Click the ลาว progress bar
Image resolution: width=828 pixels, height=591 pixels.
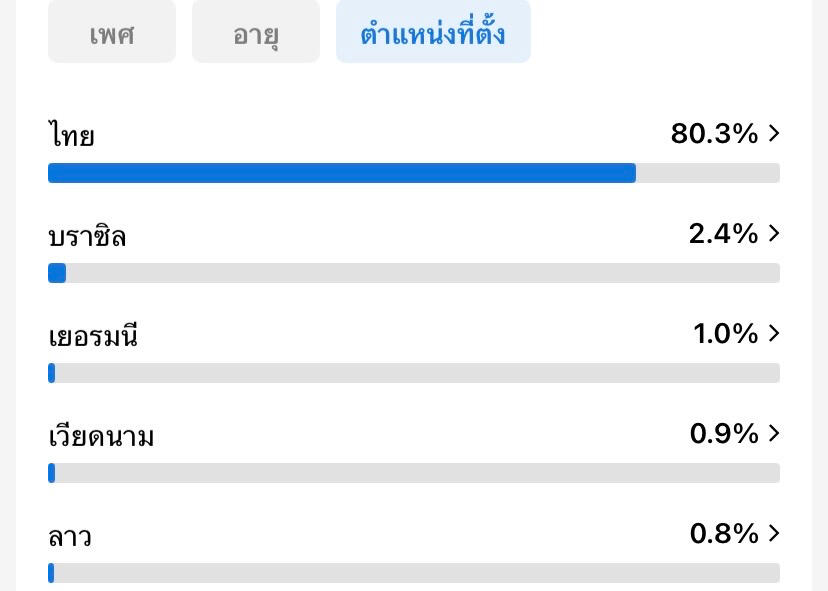(x=414, y=573)
